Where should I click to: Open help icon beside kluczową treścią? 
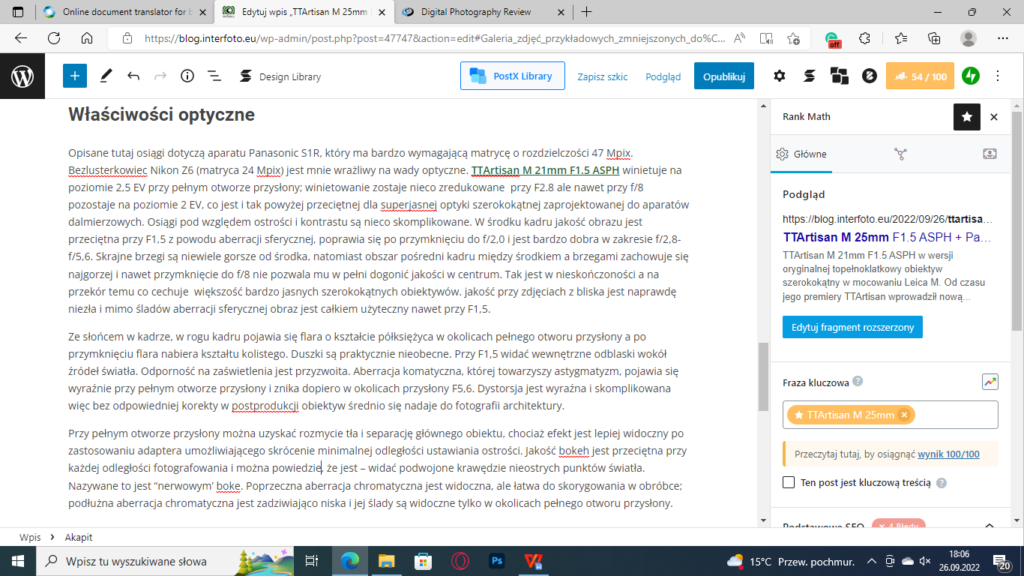click(941, 483)
